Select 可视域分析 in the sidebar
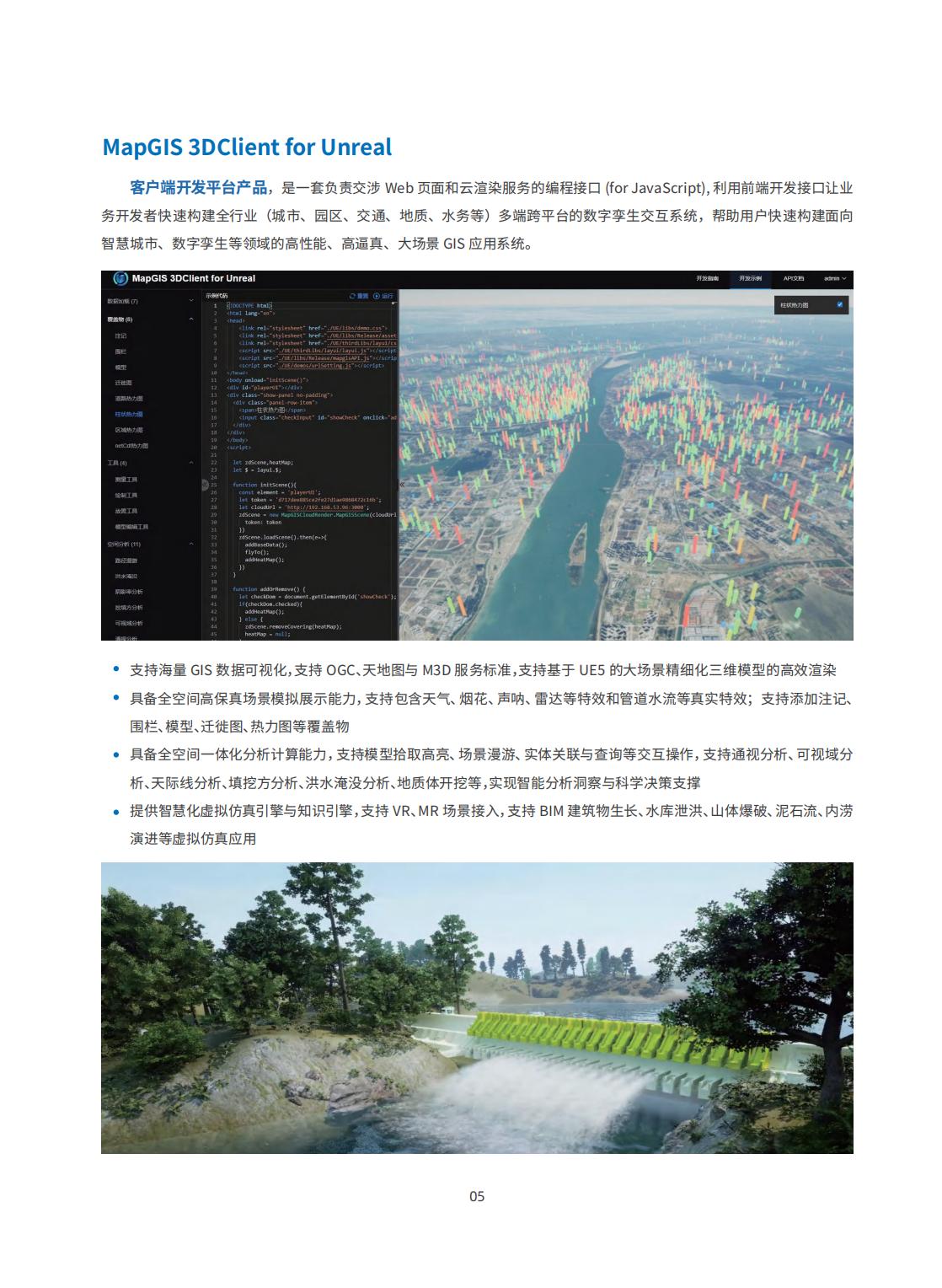The height and width of the screenshot is (1288, 942). pyautogui.click(x=129, y=624)
